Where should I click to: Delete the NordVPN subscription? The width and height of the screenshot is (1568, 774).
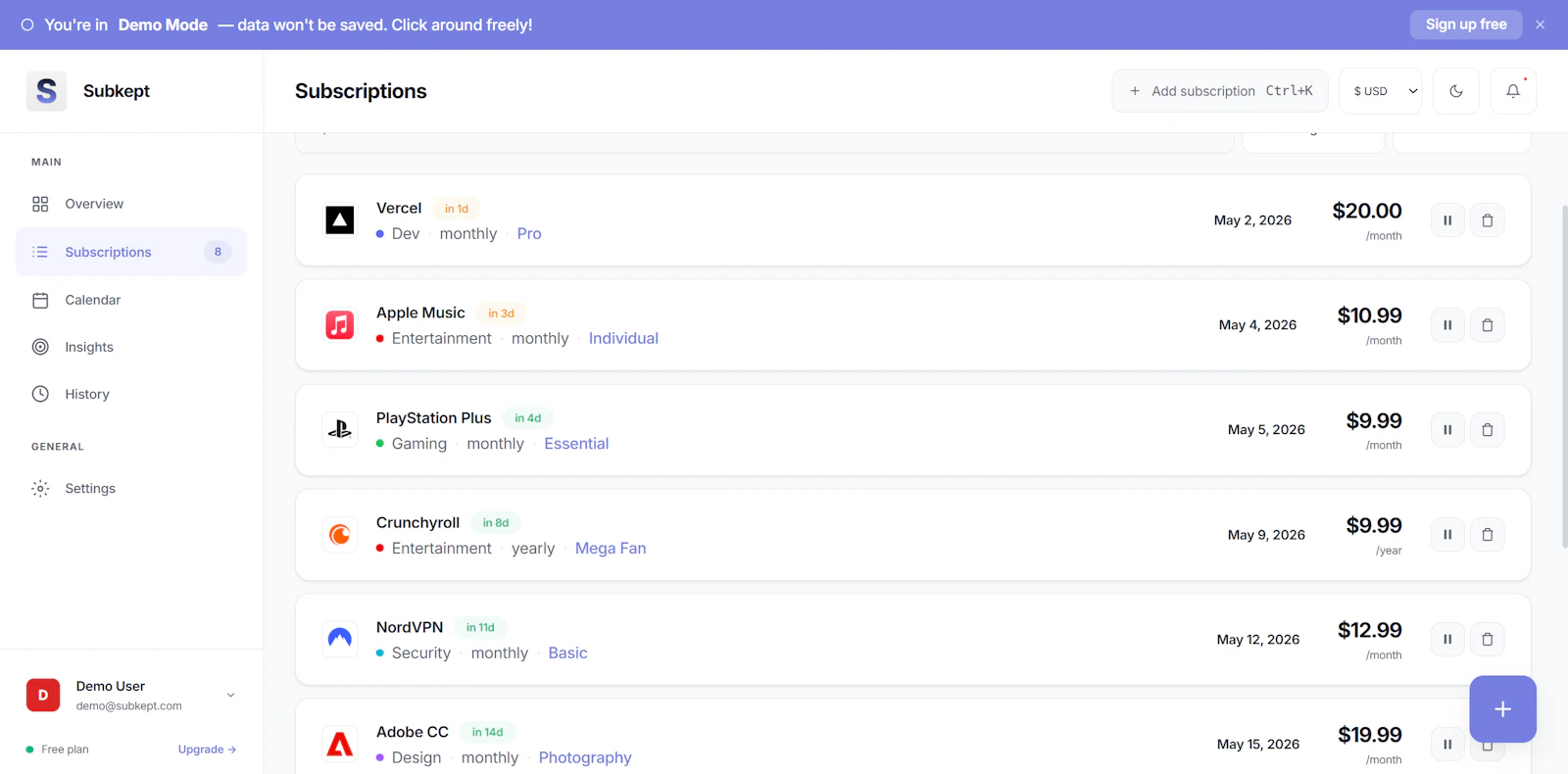1488,640
